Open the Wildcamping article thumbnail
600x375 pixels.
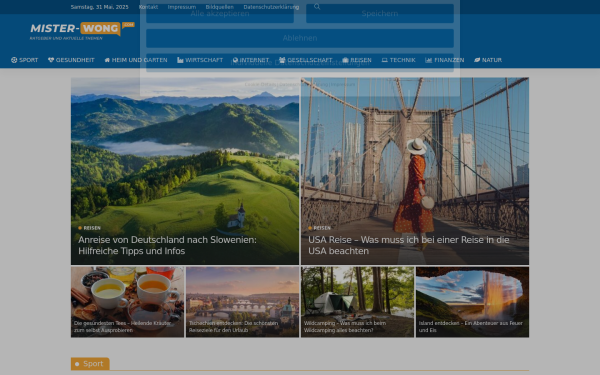click(x=357, y=302)
